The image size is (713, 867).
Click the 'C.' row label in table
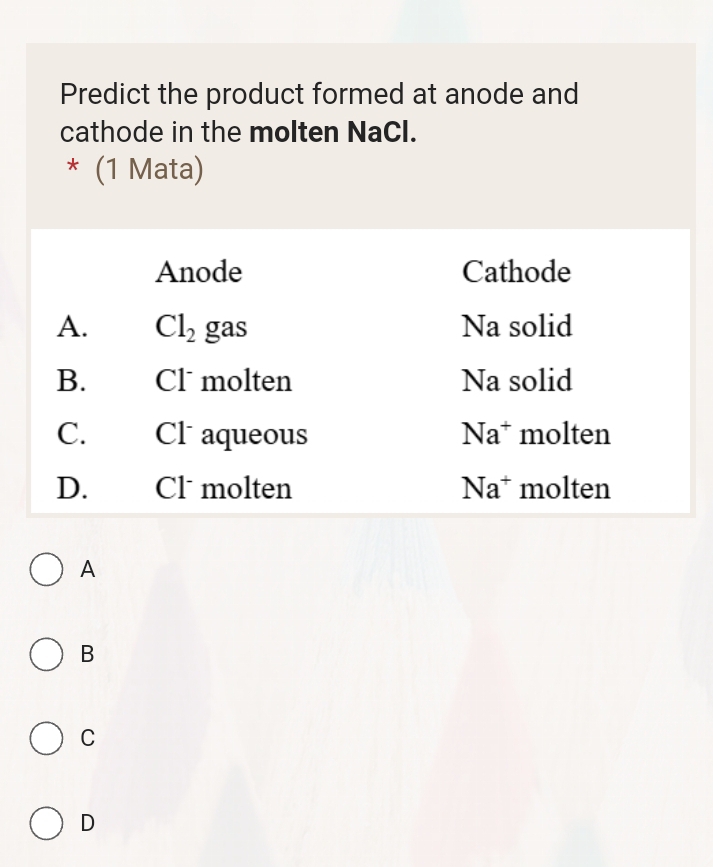72,435
